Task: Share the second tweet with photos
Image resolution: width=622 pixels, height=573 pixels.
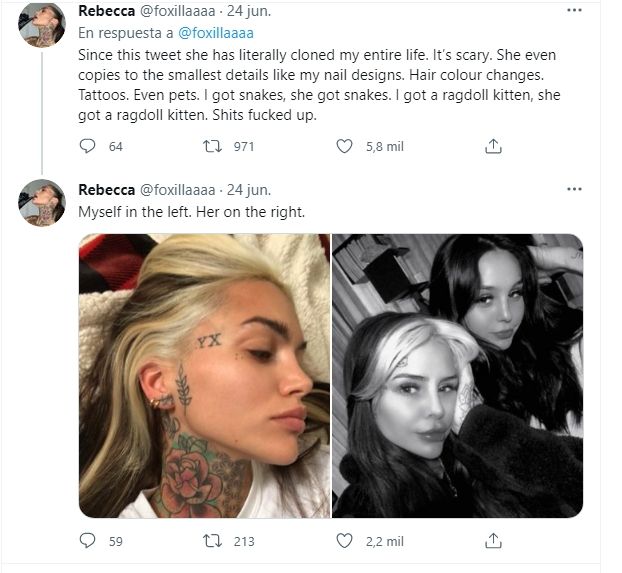Action: pos(492,541)
